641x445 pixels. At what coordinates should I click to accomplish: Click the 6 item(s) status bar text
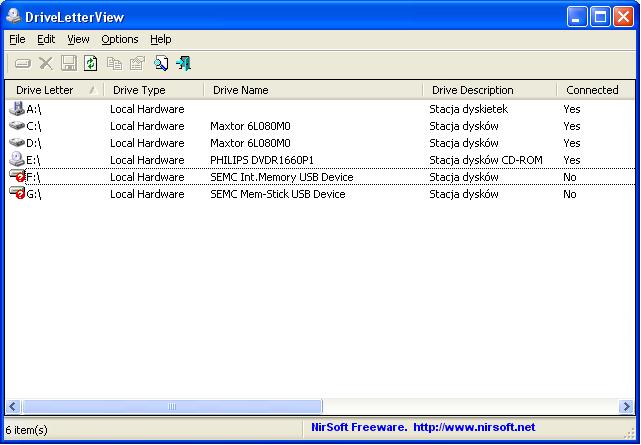(27, 430)
